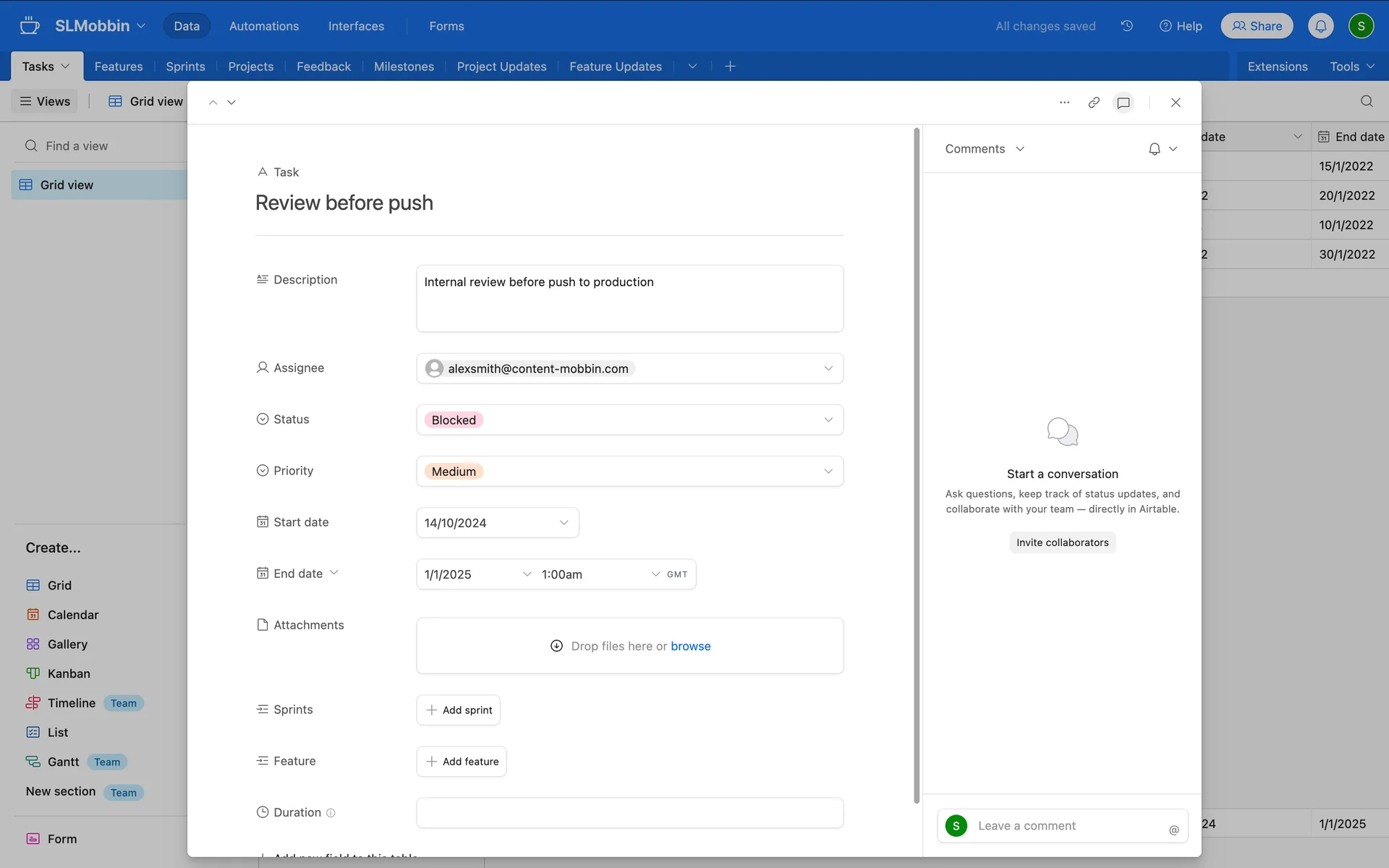This screenshot has height=868, width=1389.
Task: Switch to the Sprints table tab
Action: (185, 67)
